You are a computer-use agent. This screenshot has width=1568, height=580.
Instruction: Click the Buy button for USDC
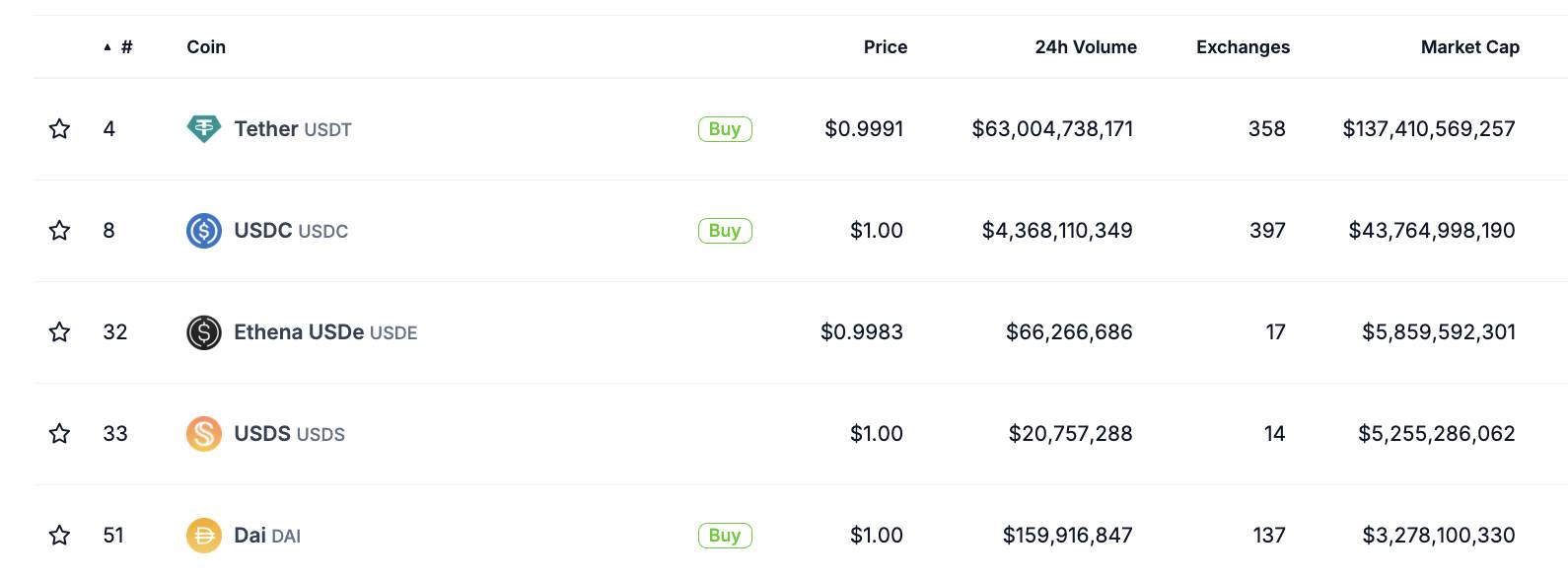click(725, 231)
